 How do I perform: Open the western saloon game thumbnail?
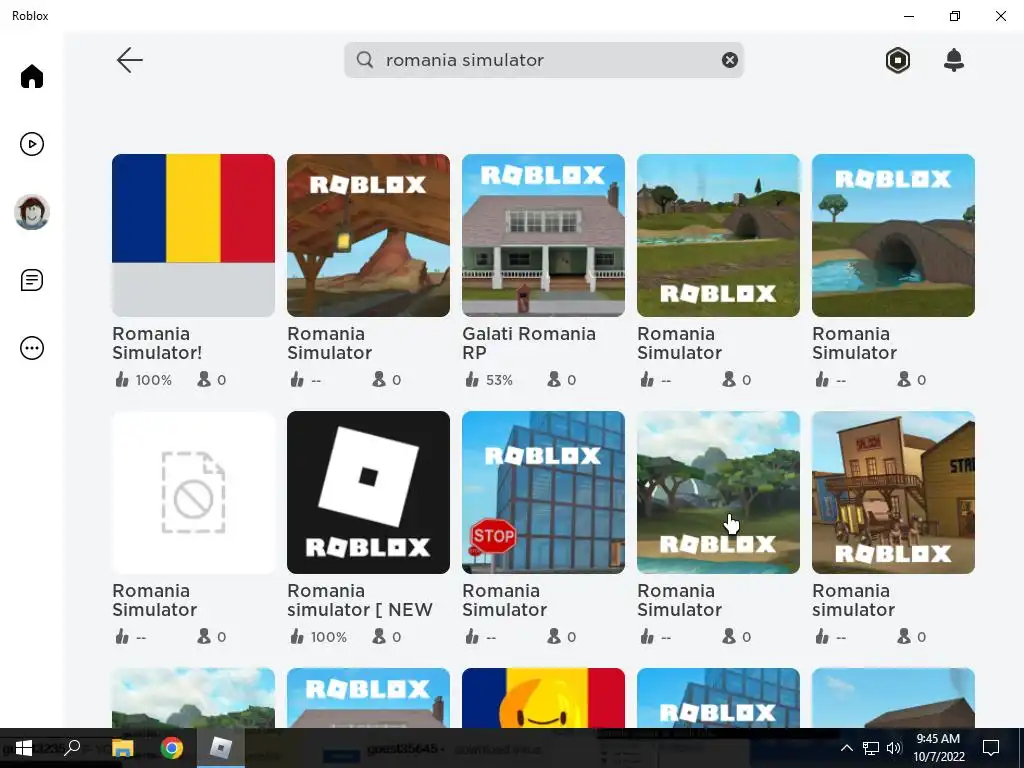coord(893,492)
